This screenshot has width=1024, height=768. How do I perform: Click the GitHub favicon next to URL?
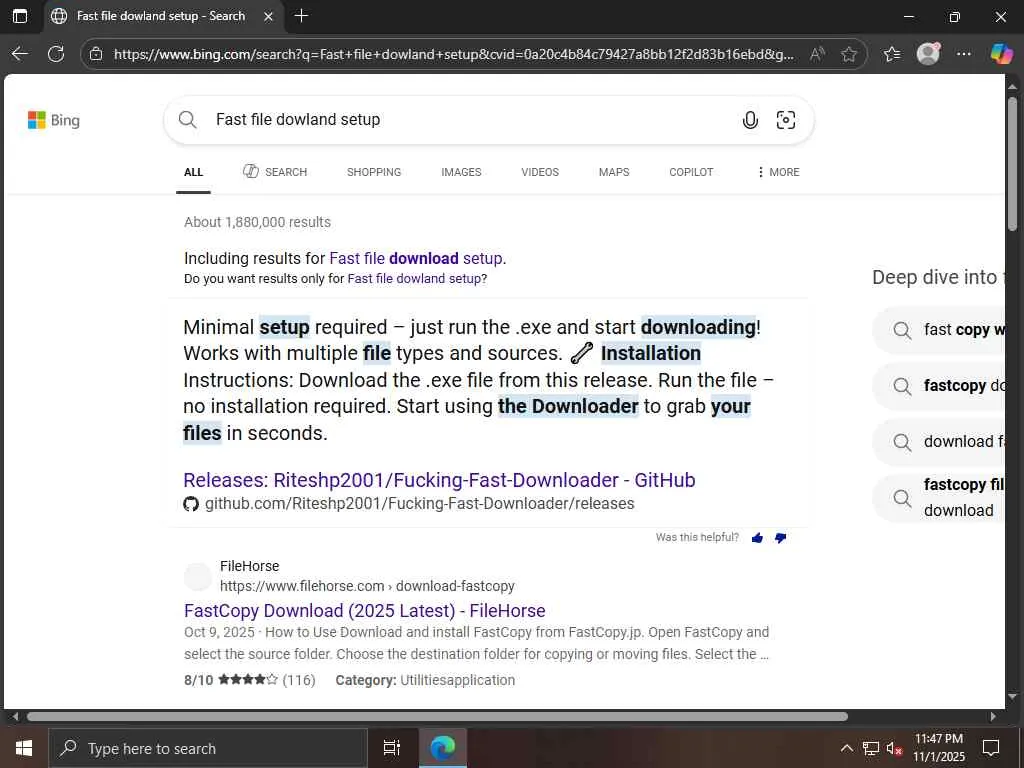tap(191, 504)
